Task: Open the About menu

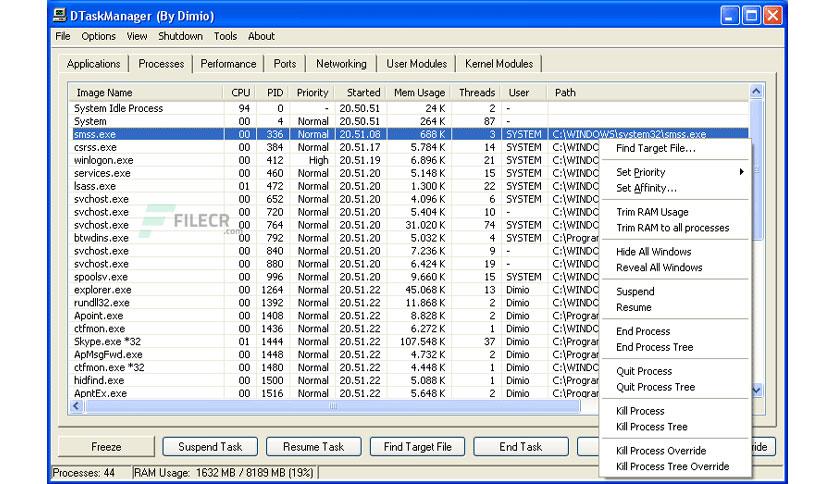Action: [261, 36]
